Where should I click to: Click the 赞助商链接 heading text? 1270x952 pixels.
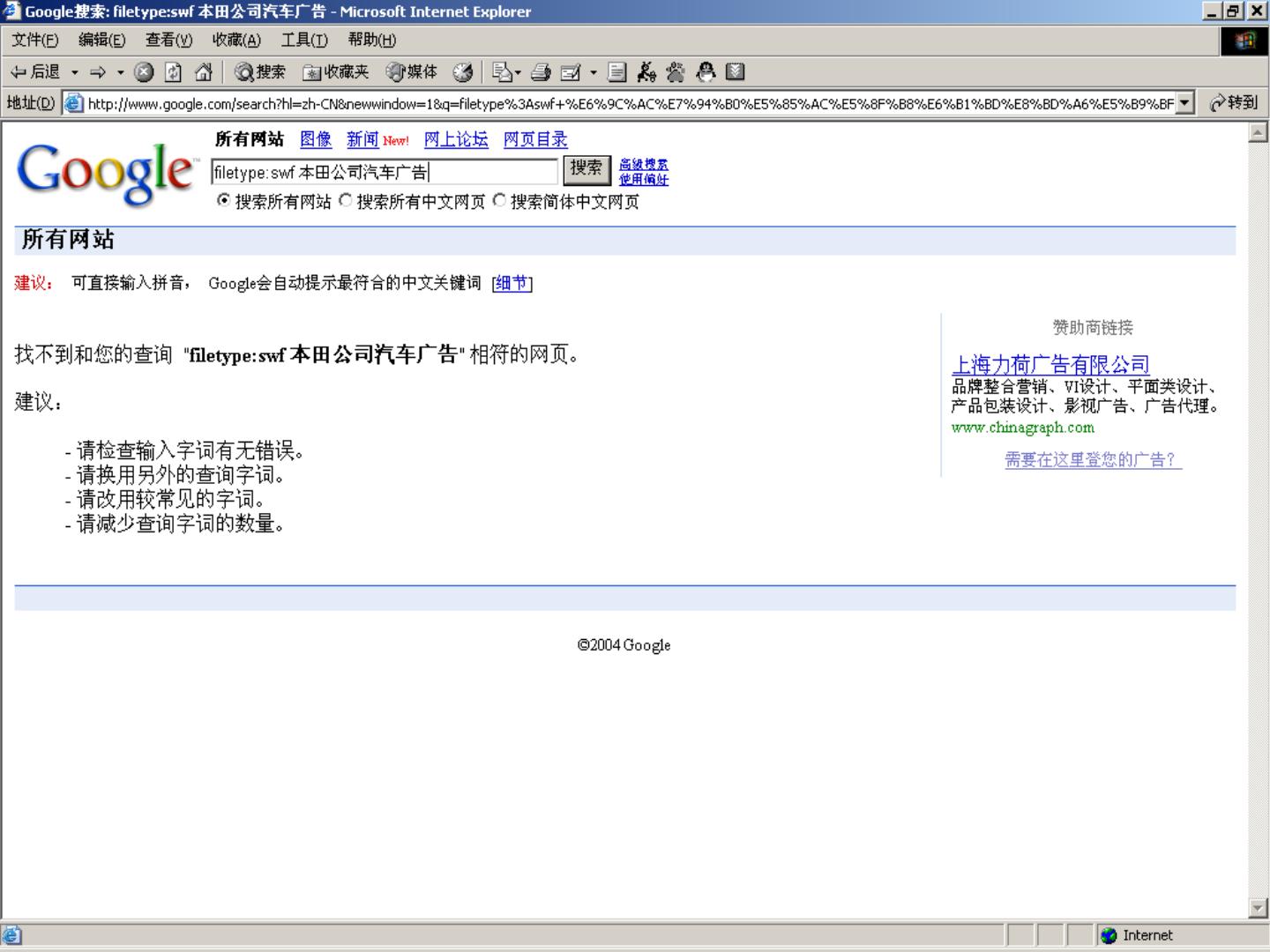click(x=1093, y=327)
